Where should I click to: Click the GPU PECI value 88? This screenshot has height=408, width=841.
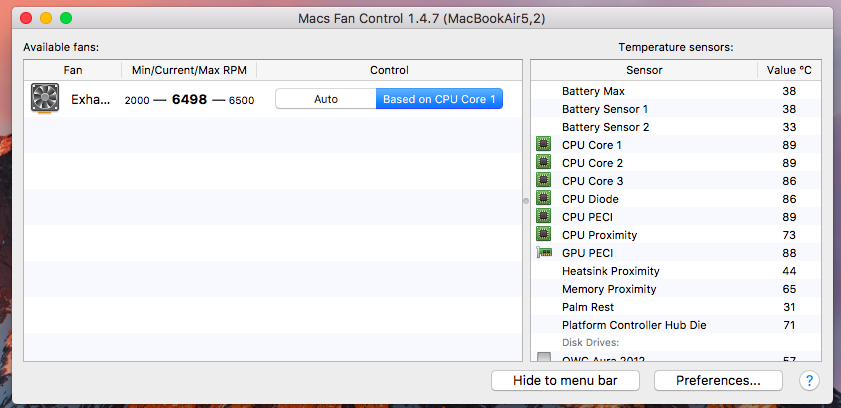click(x=789, y=253)
